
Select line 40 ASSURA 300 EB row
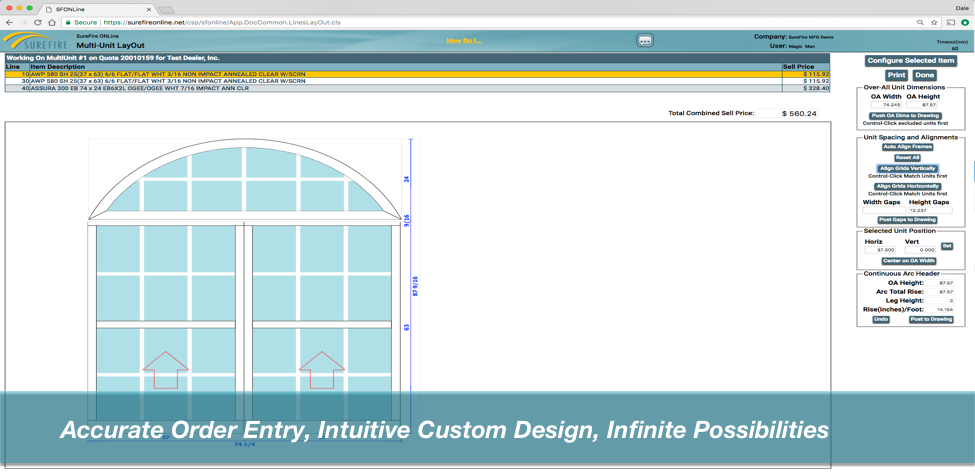pos(417,88)
